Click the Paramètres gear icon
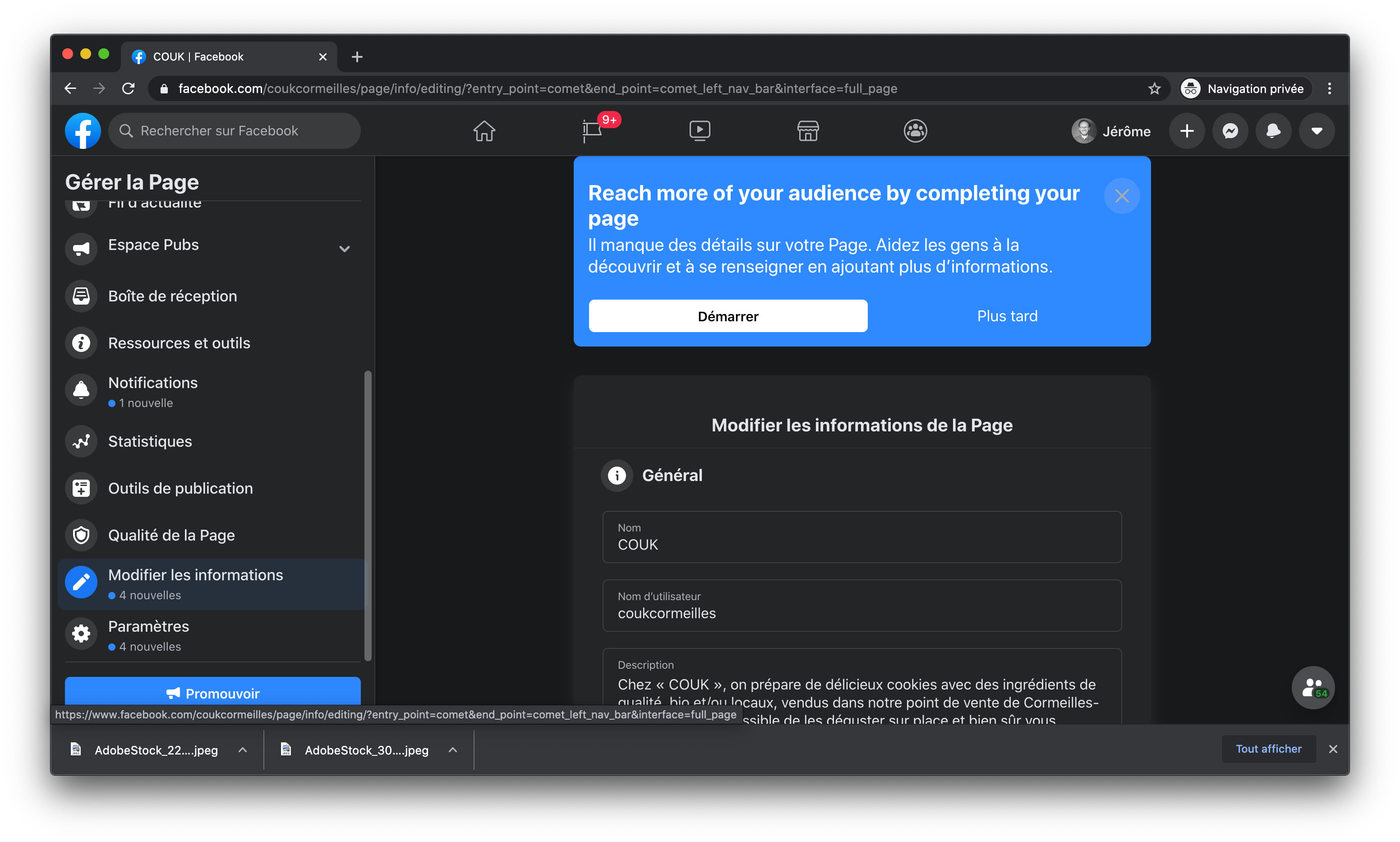 (x=81, y=633)
